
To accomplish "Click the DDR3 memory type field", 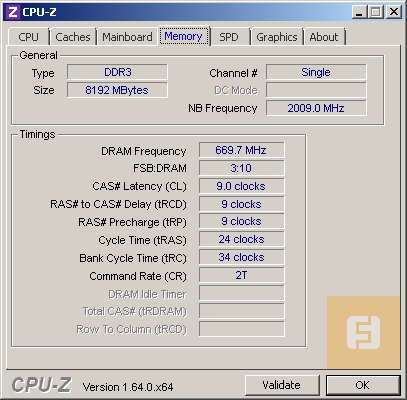I will (117, 72).
